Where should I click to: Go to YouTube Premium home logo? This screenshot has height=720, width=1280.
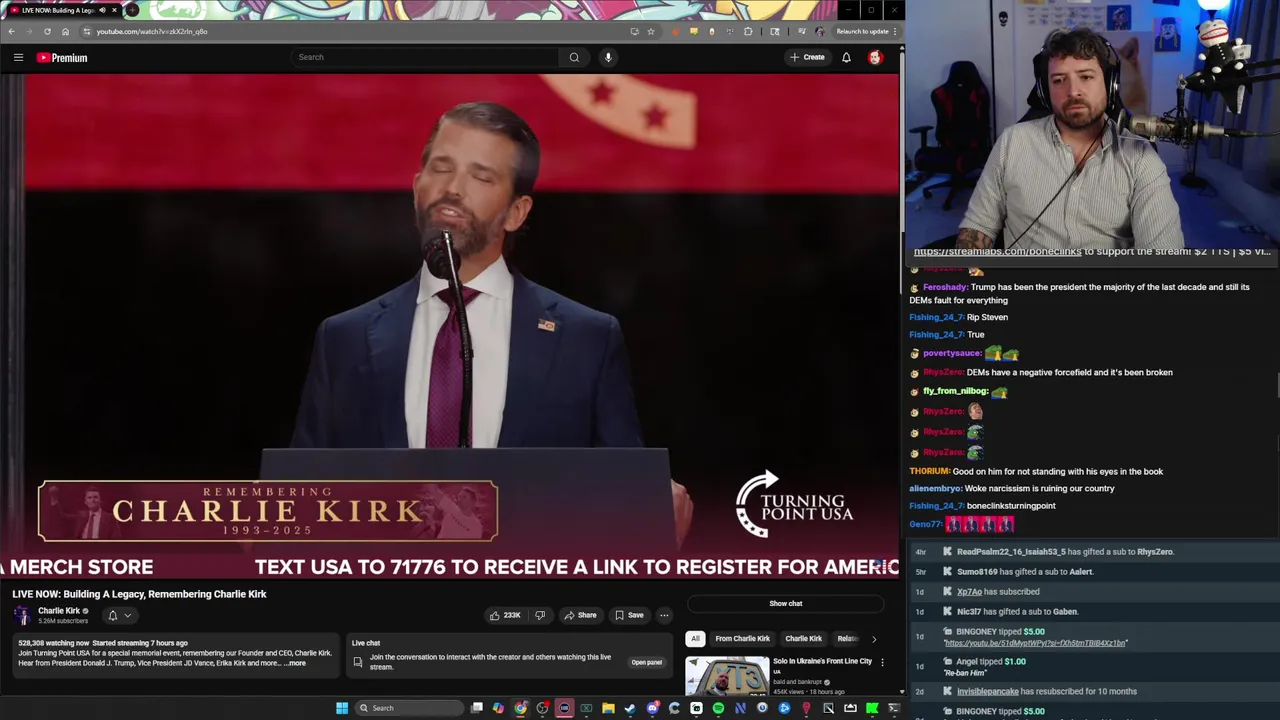coord(62,57)
